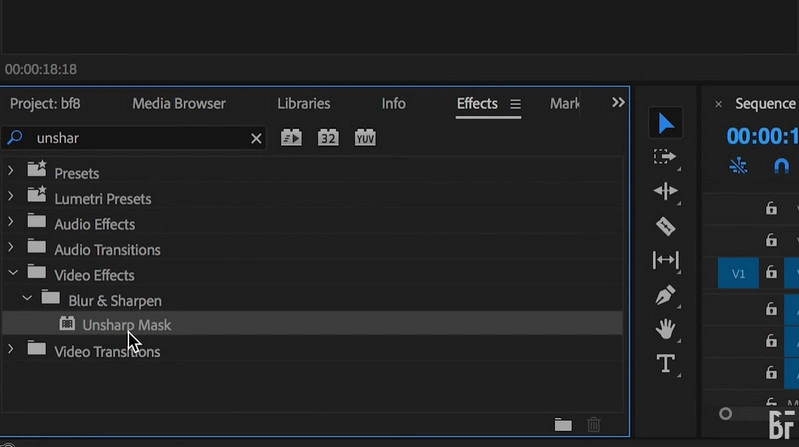Image resolution: width=799 pixels, height=447 pixels.
Task: Filter by Accelerated Effects icon
Action: click(291, 138)
